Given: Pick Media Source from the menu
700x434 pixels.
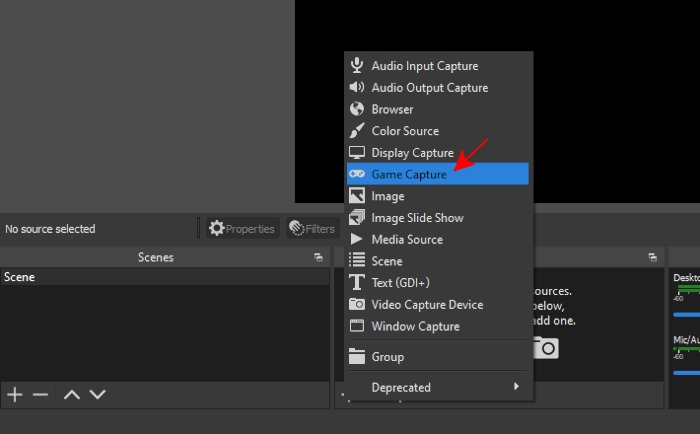Looking at the screenshot, I should [x=438, y=239].
